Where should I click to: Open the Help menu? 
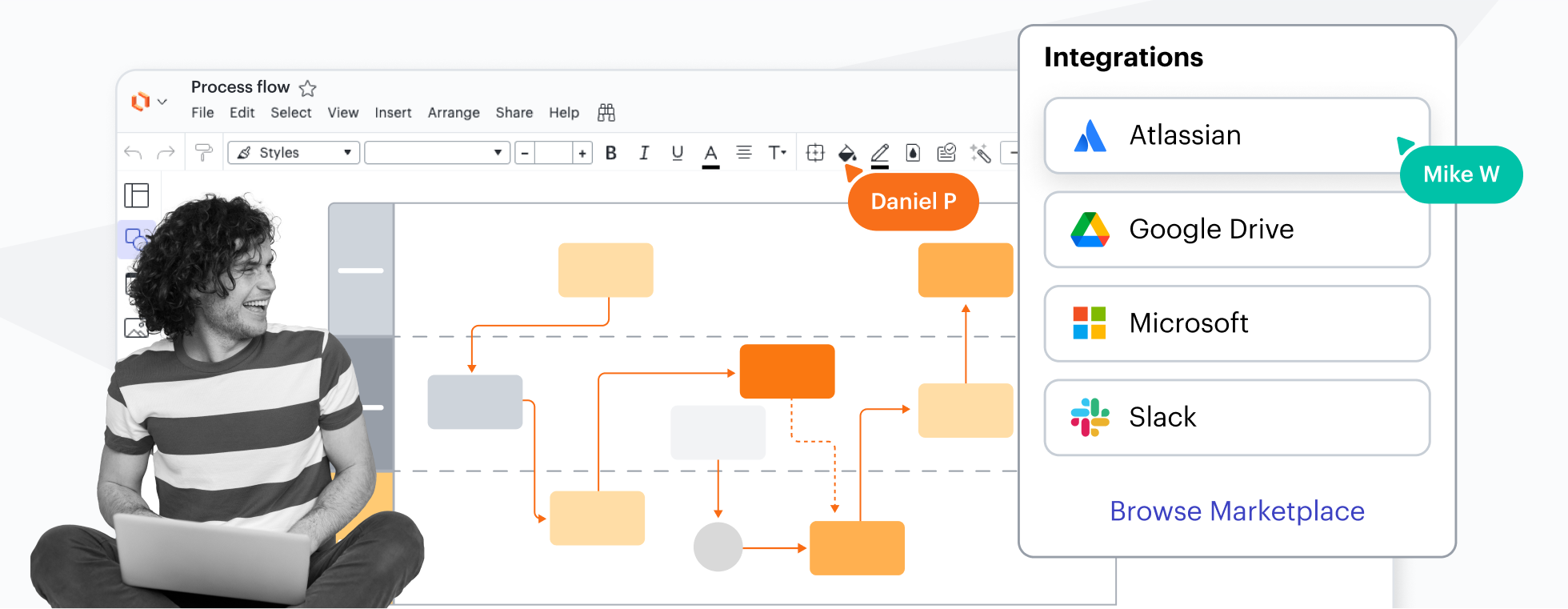point(564,113)
